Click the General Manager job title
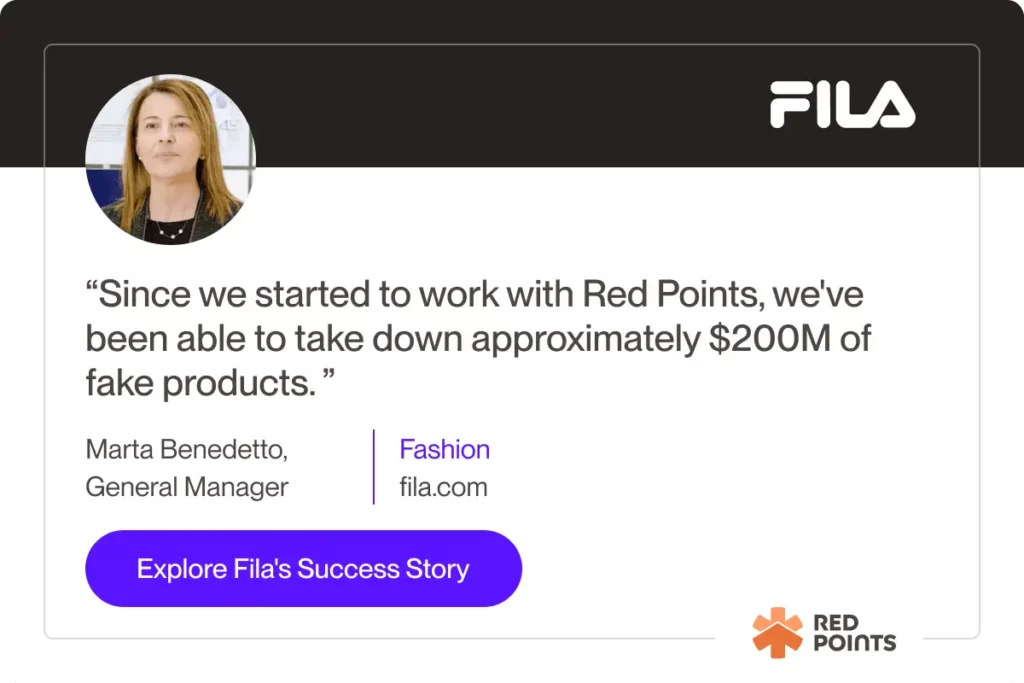 point(187,487)
